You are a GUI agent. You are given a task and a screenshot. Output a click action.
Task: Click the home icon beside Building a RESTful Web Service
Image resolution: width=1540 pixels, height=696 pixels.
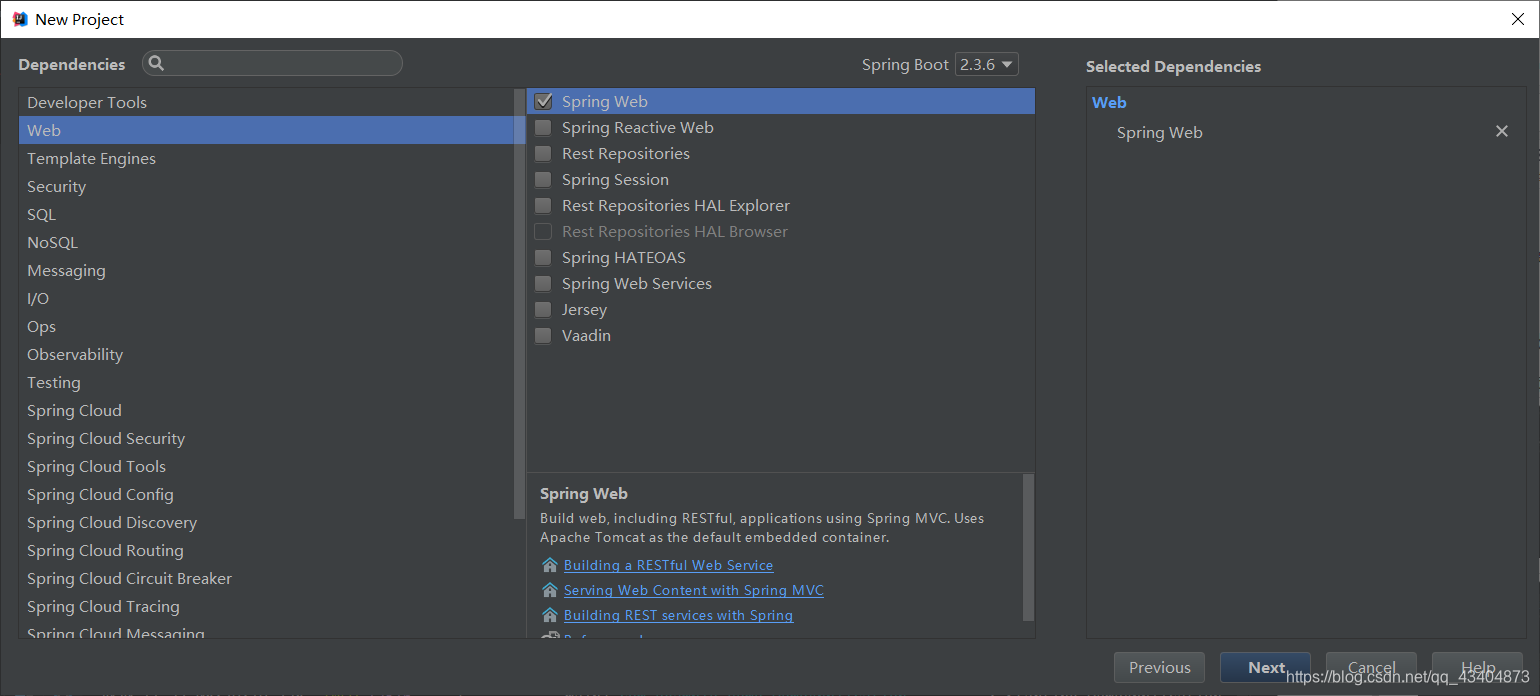point(549,566)
